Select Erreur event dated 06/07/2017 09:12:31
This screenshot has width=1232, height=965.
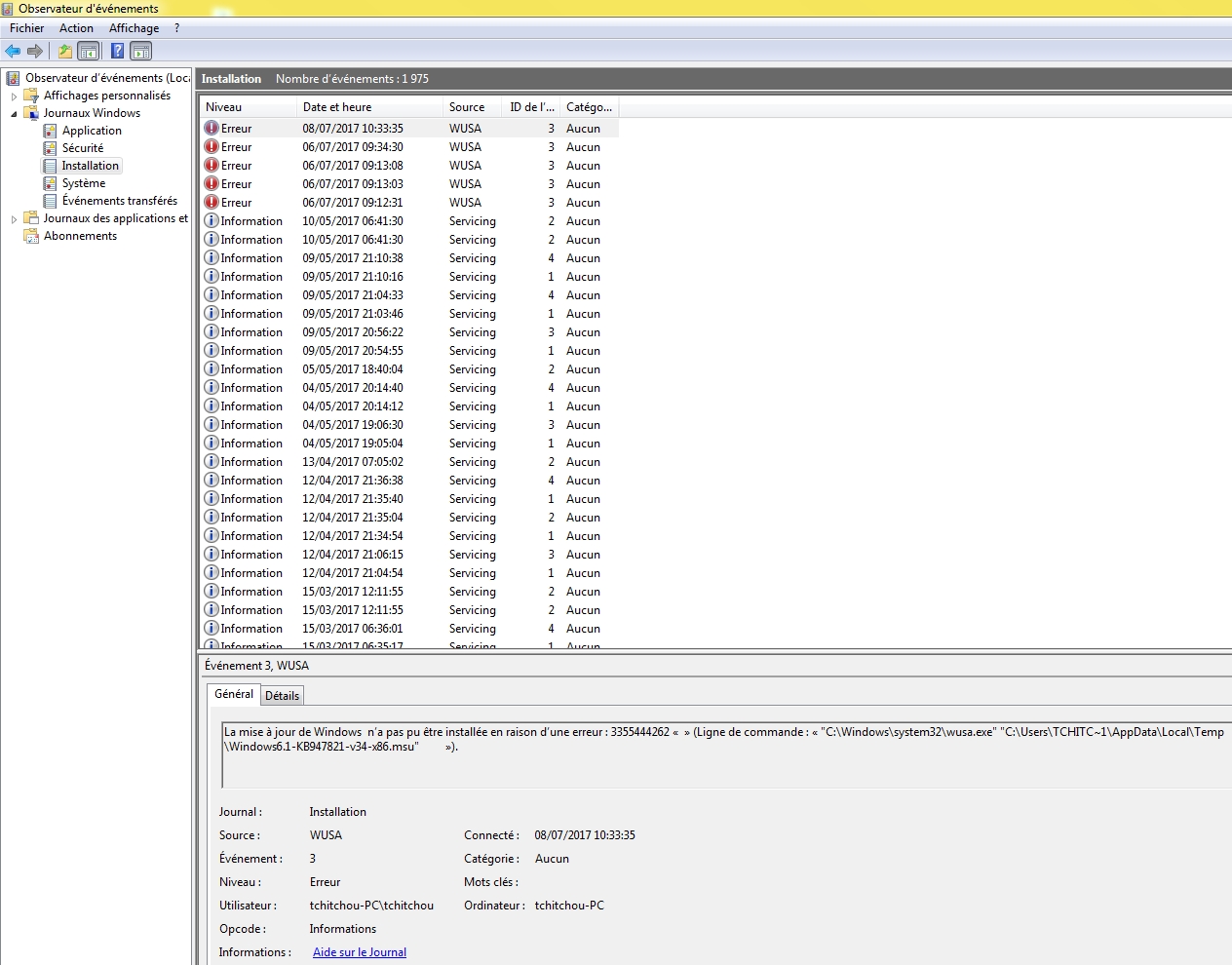point(409,203)
